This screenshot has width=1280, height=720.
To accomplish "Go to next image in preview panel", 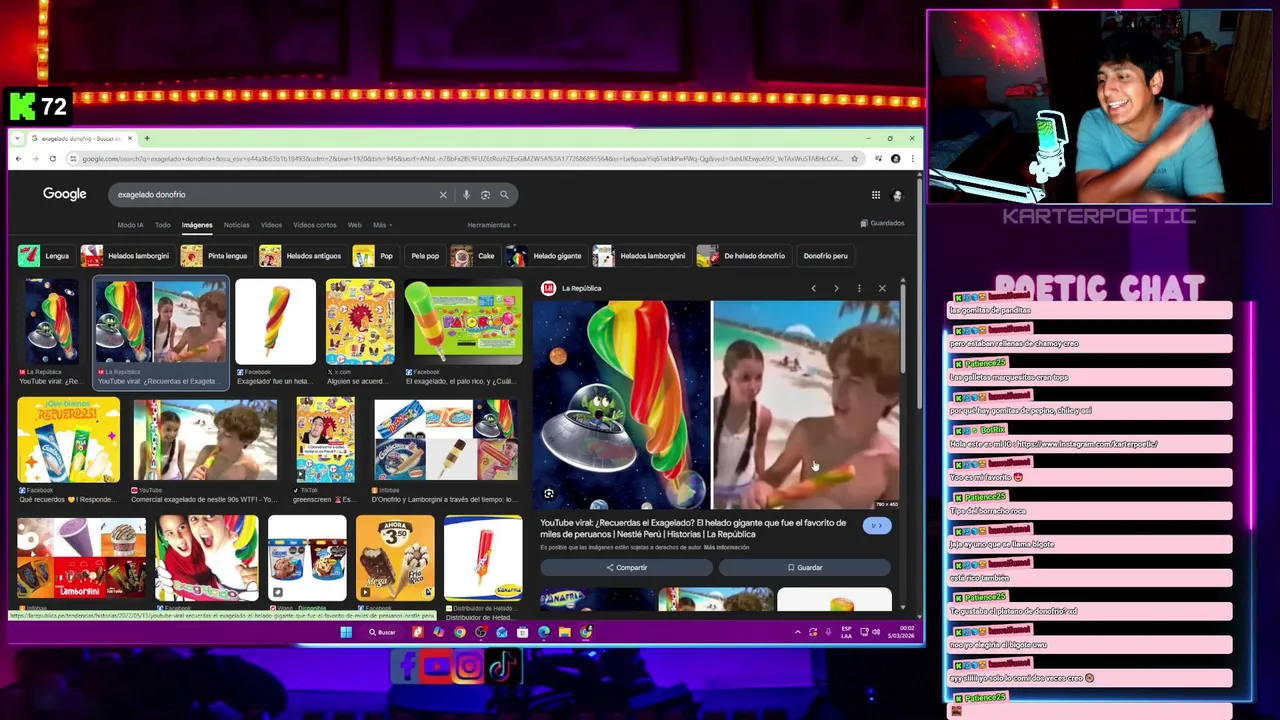I will [836, 288].
